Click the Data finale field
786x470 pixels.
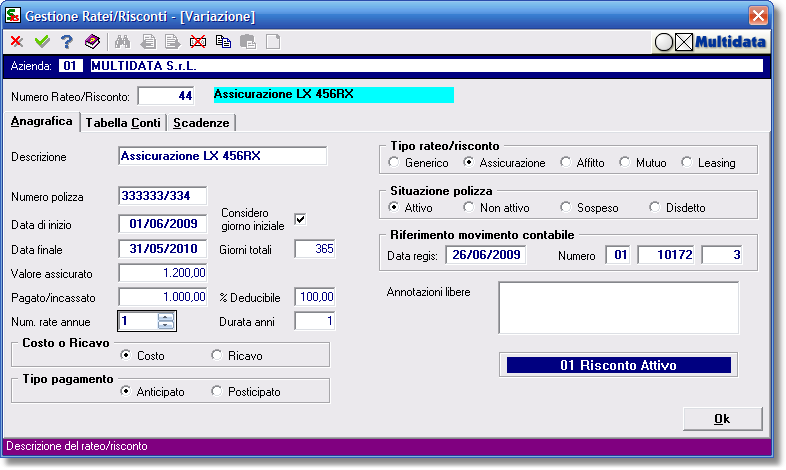162,249
